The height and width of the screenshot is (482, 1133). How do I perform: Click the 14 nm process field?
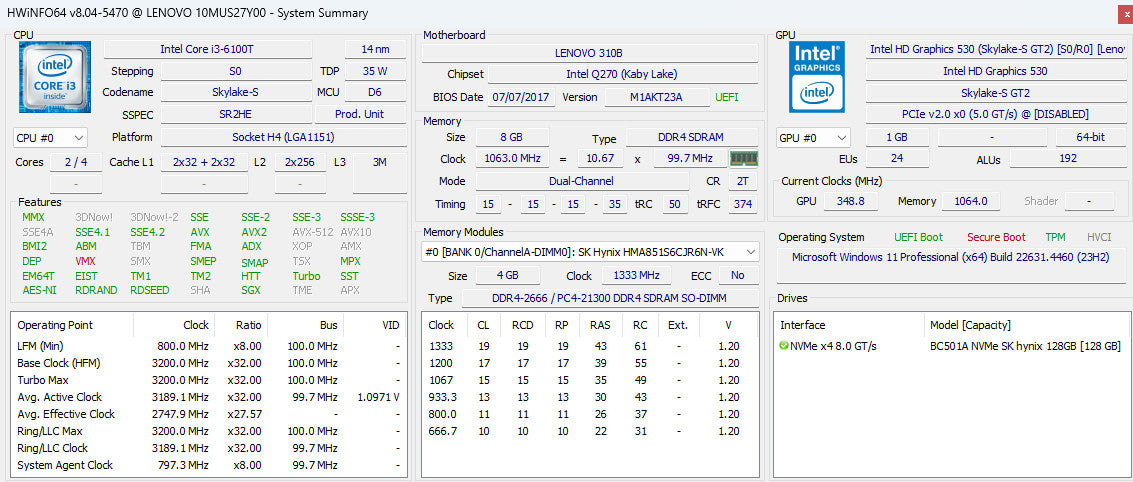(x=375, y=49)
